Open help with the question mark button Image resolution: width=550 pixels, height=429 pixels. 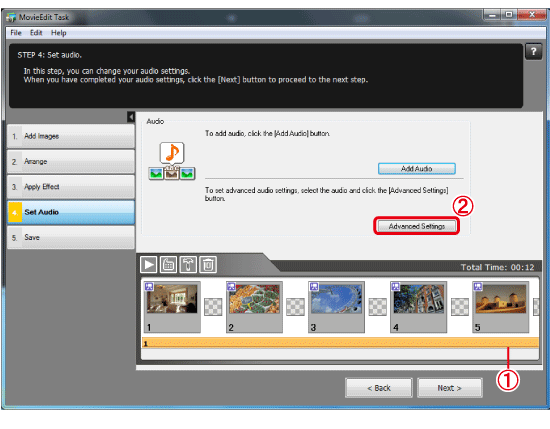pyautogui.click(x=534, y=52)
